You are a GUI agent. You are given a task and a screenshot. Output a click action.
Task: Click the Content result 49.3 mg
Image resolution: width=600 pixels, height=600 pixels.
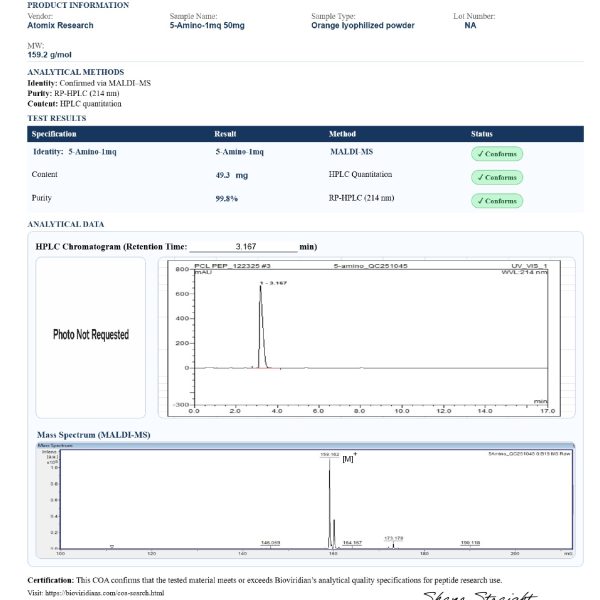[x=231, y=175]
